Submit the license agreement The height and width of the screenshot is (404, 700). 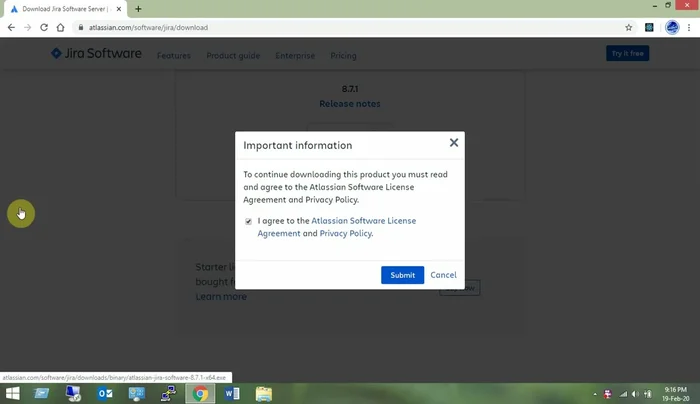pyautogui.click(x=402, y=275)
